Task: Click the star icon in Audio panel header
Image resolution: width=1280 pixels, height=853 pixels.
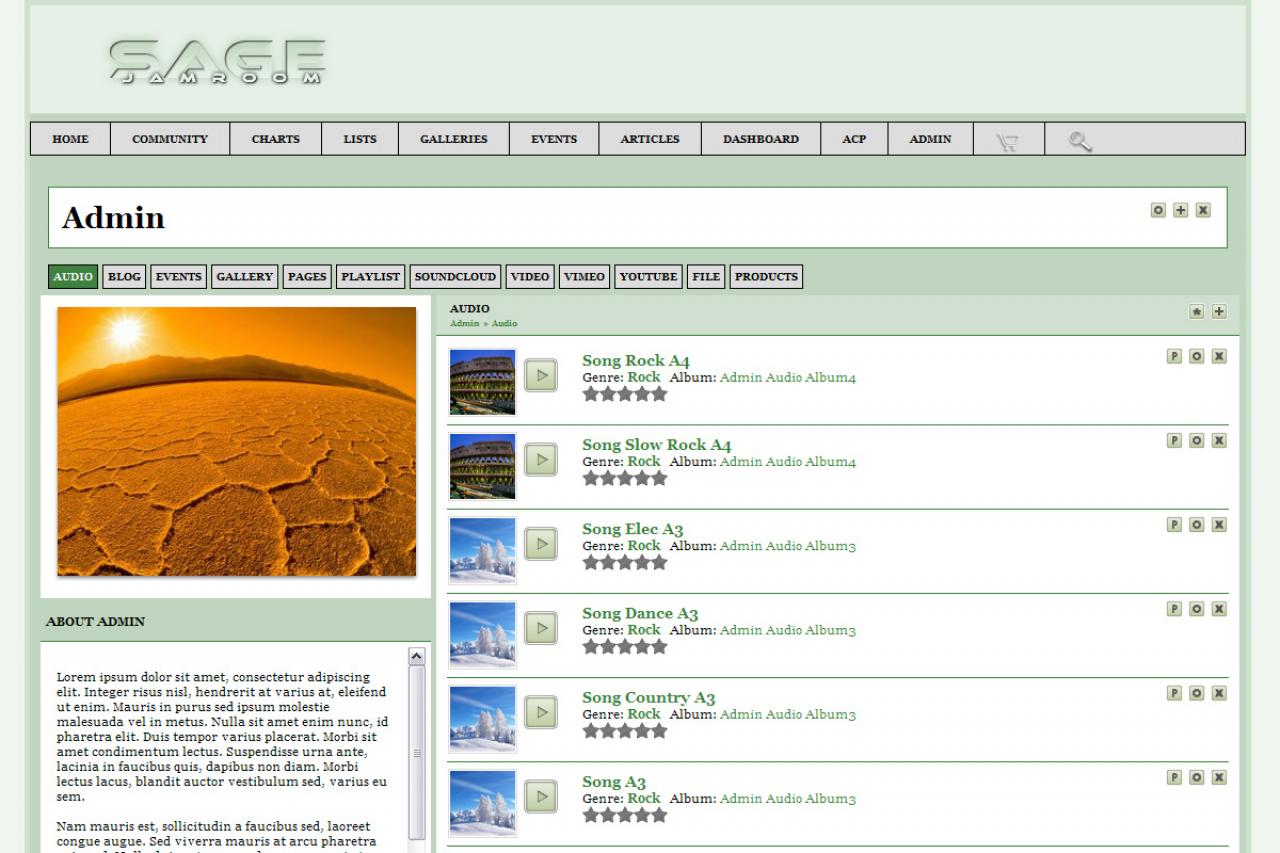Action: tap(1196, 311)
